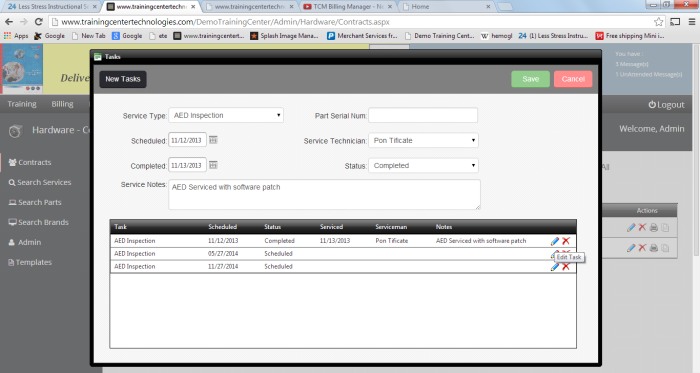Print the first contract in Actions column

click(x=654, y=228)
